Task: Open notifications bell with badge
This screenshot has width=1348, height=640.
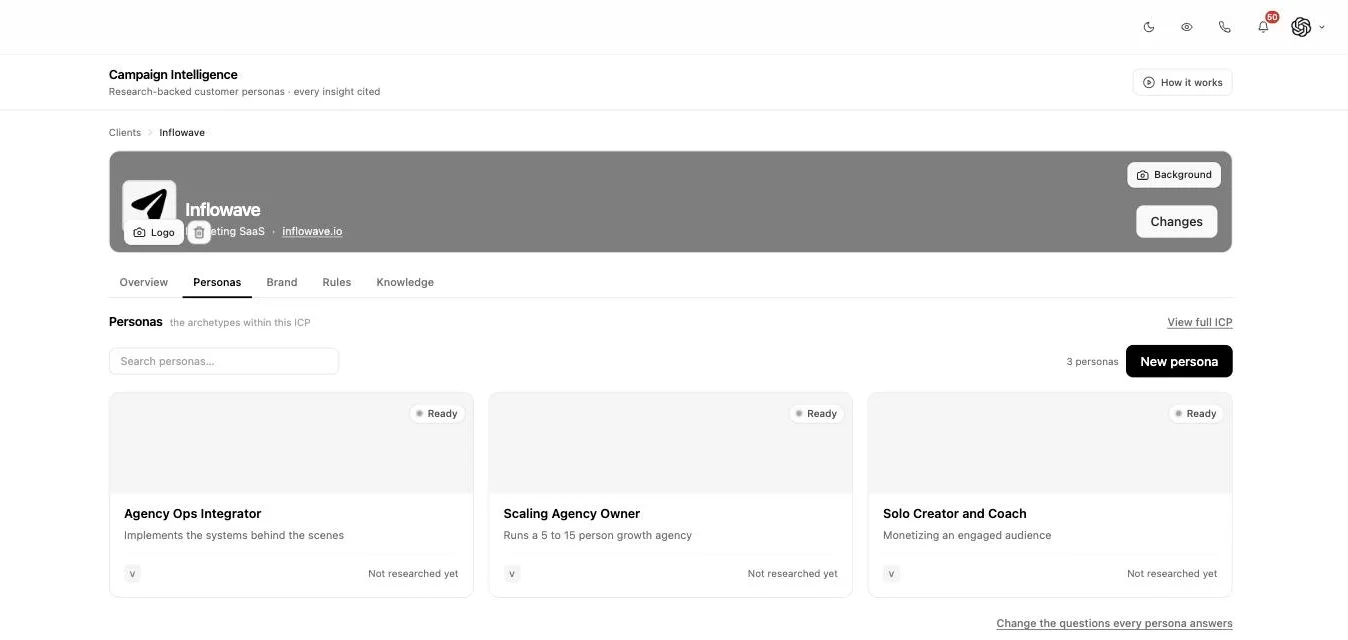Action: (x=1264, y=26)
